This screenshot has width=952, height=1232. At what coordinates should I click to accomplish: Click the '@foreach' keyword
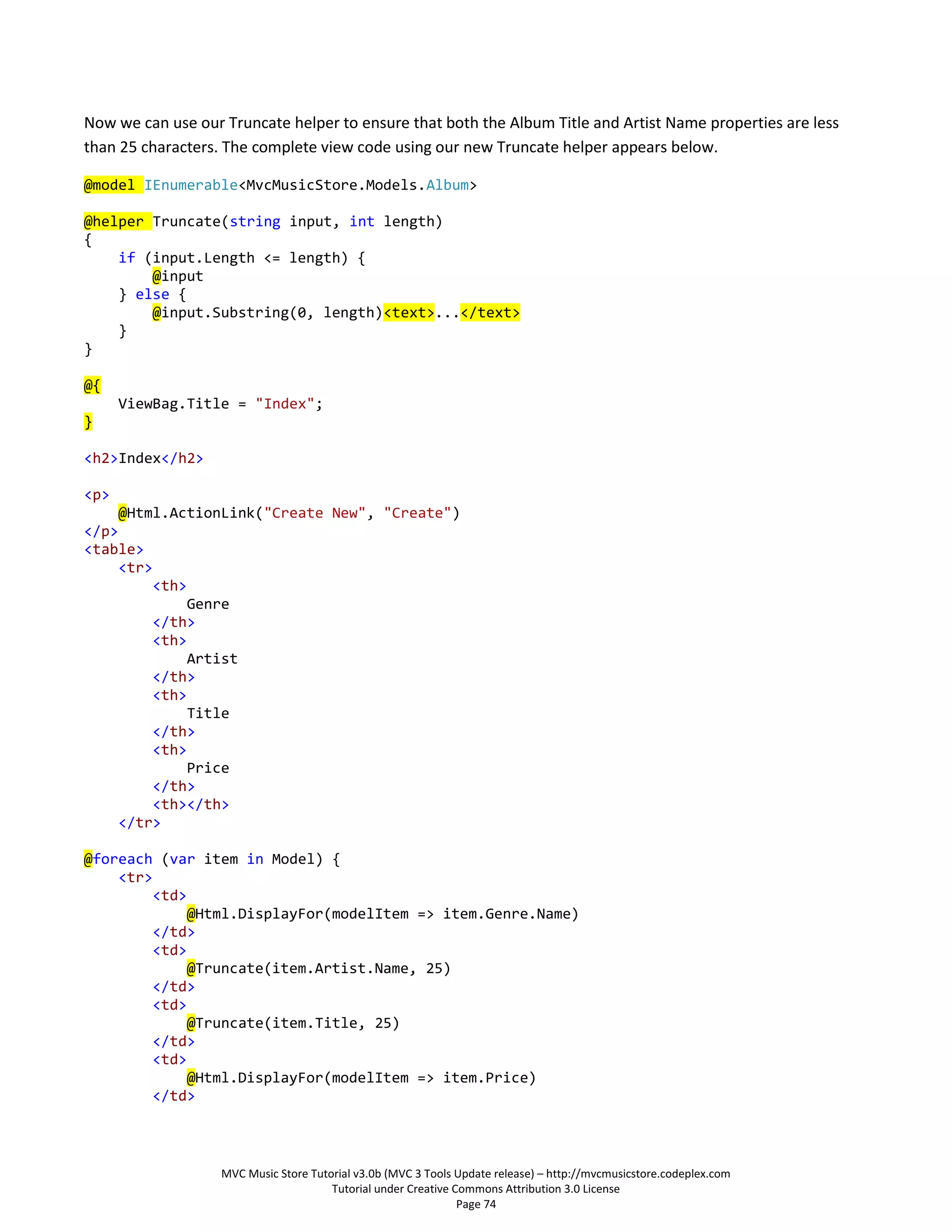[119, 859]
